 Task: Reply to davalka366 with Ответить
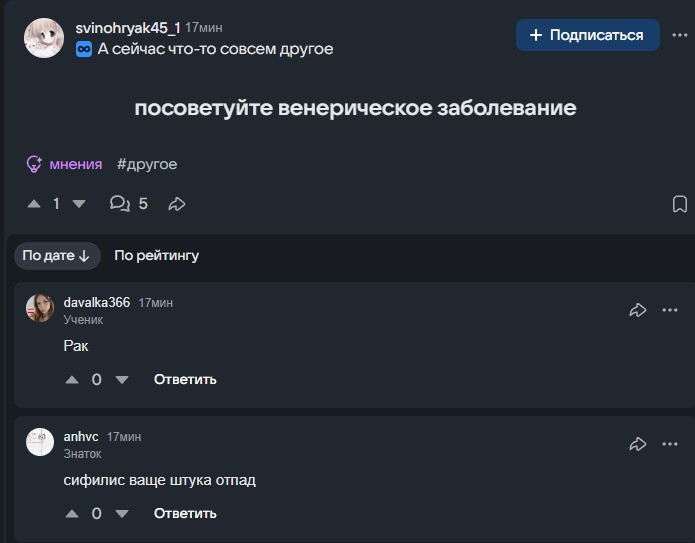pyautogui.click(x=185, y=380)
